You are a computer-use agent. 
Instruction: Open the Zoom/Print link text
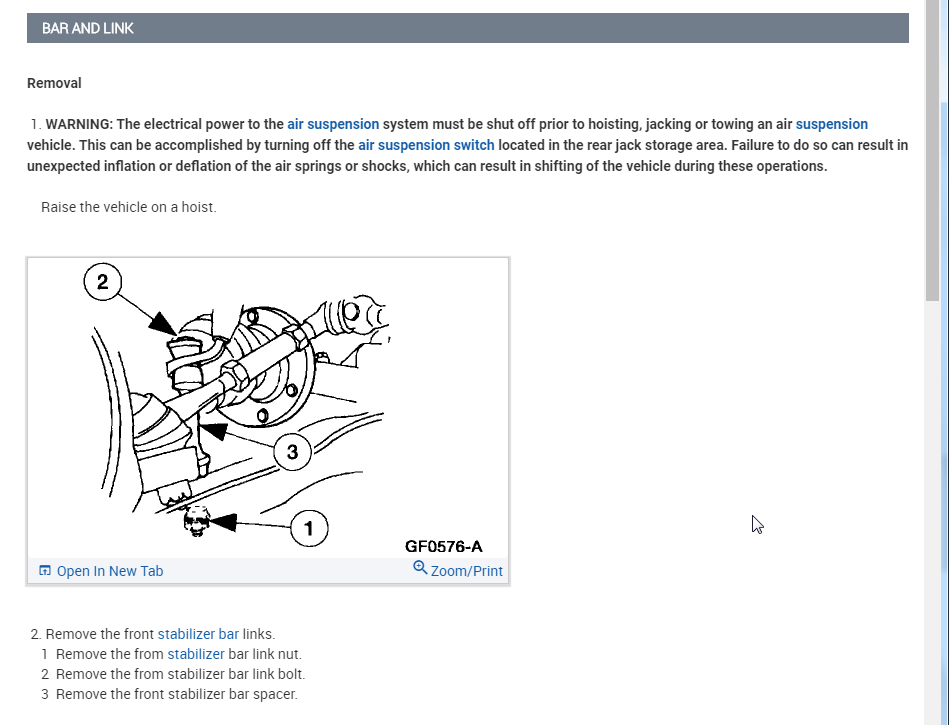point(466,571)
